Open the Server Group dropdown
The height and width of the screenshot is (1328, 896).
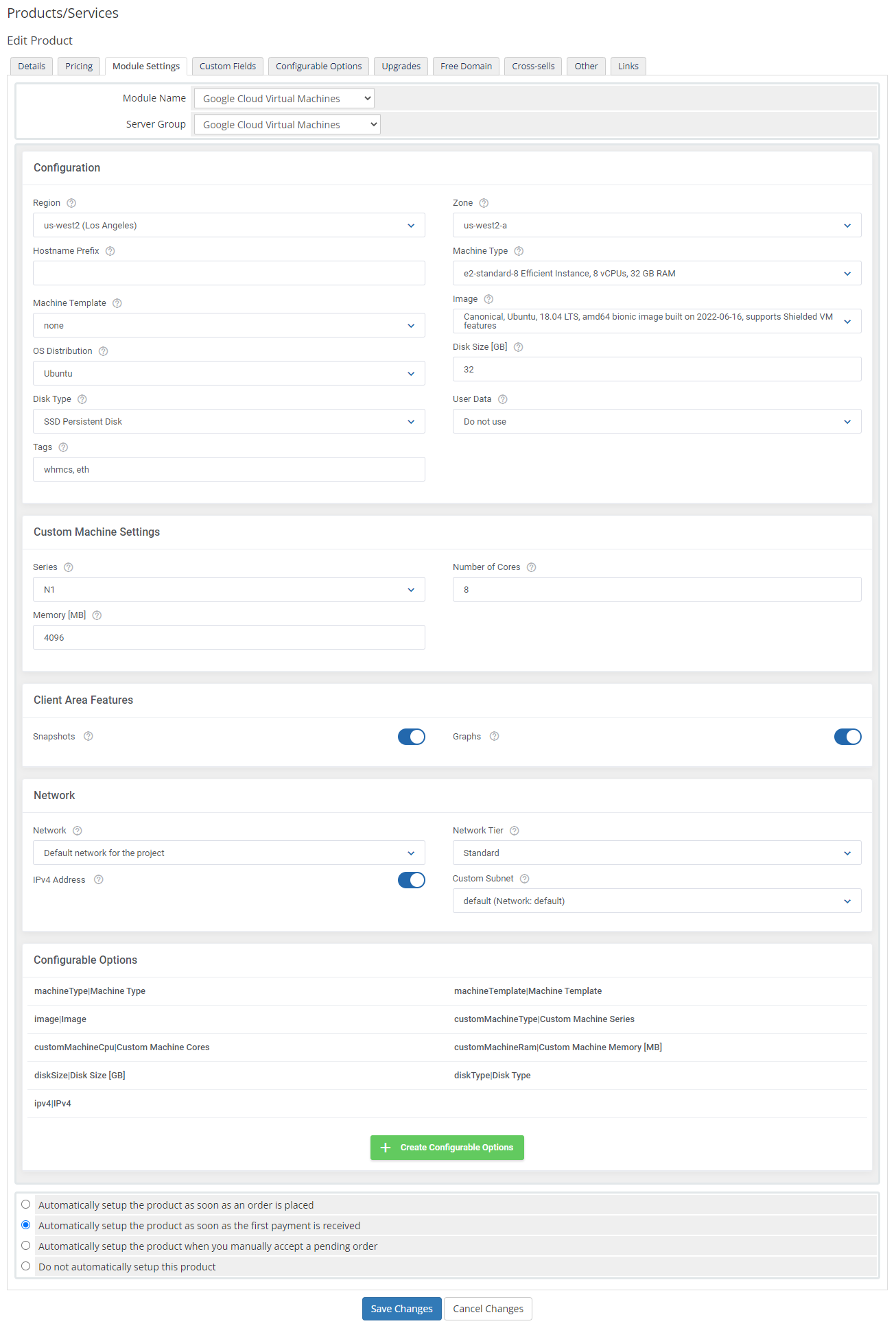click(x=287, y=124)
